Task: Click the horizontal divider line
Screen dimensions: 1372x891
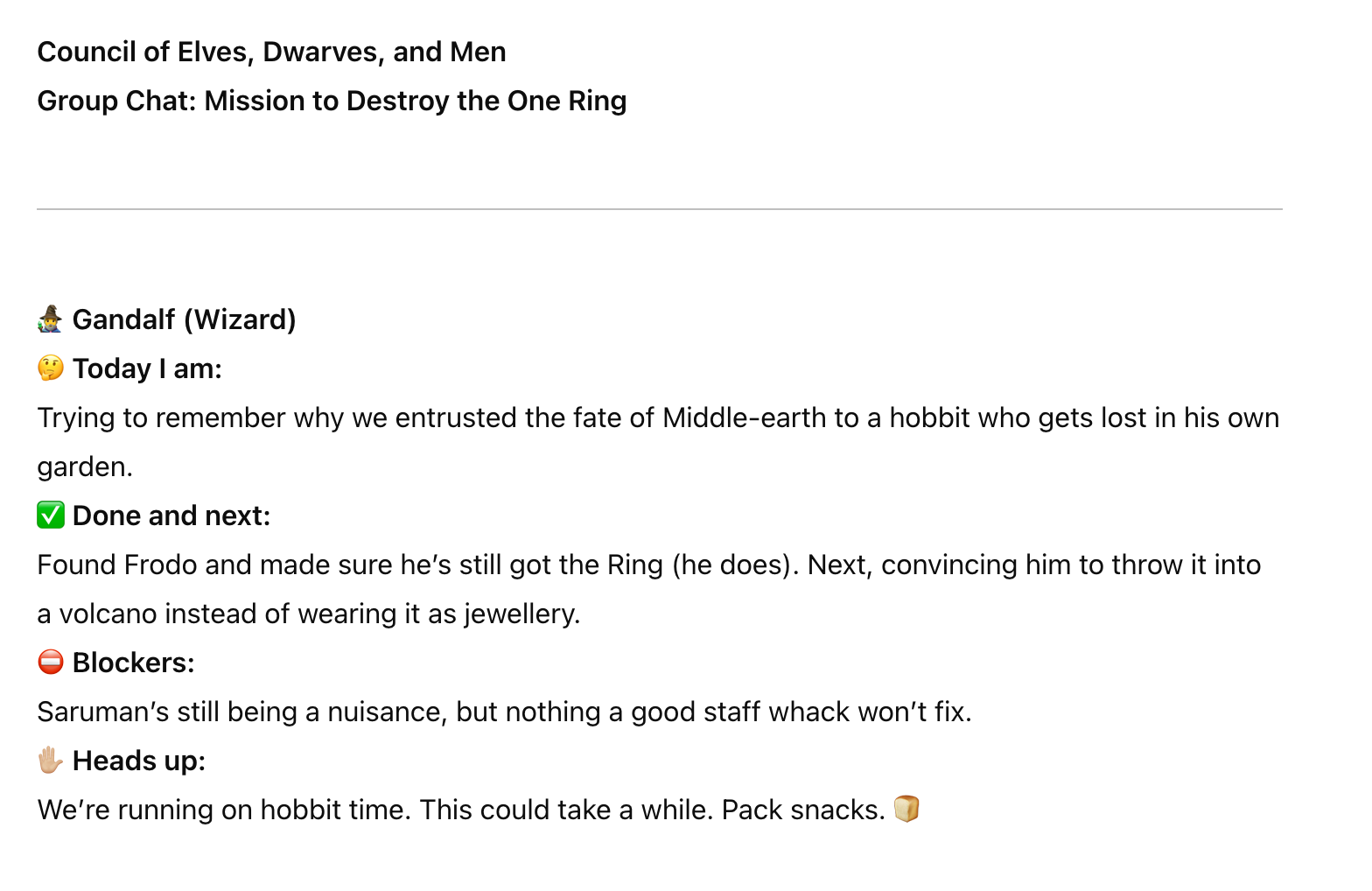Action: pos(659,209)
